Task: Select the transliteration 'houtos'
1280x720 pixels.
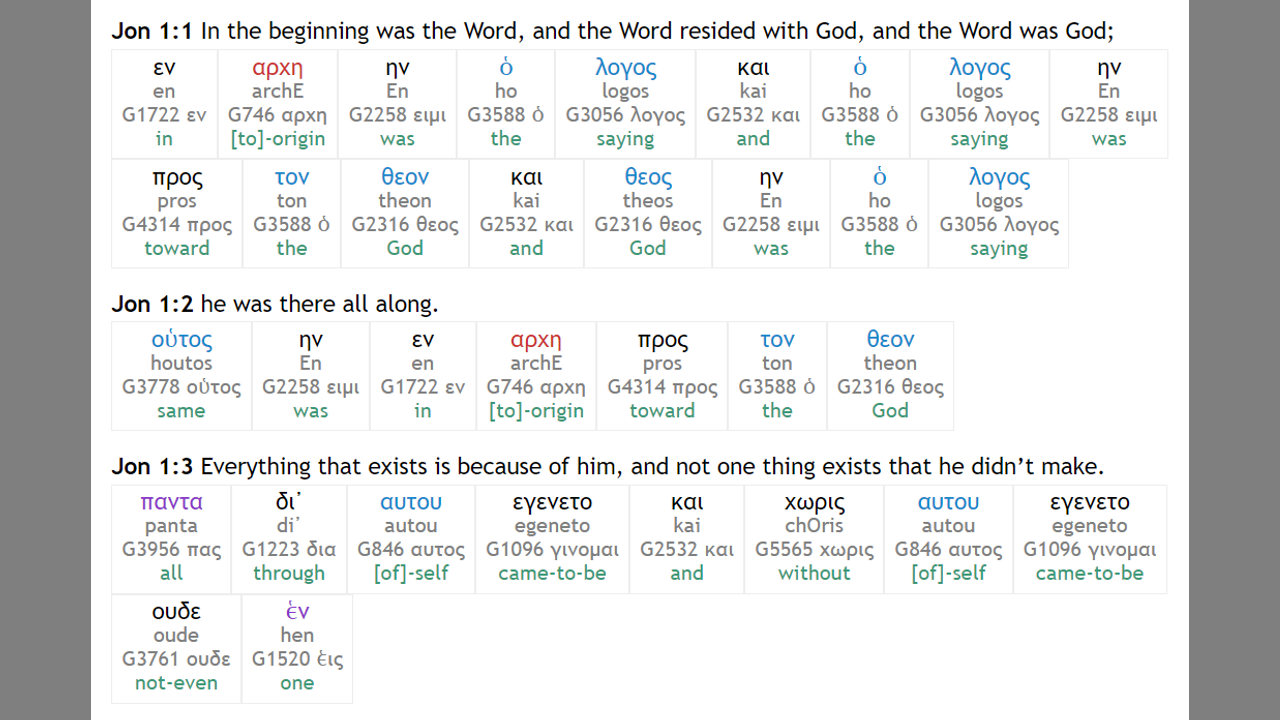Action: coord(181,363)
